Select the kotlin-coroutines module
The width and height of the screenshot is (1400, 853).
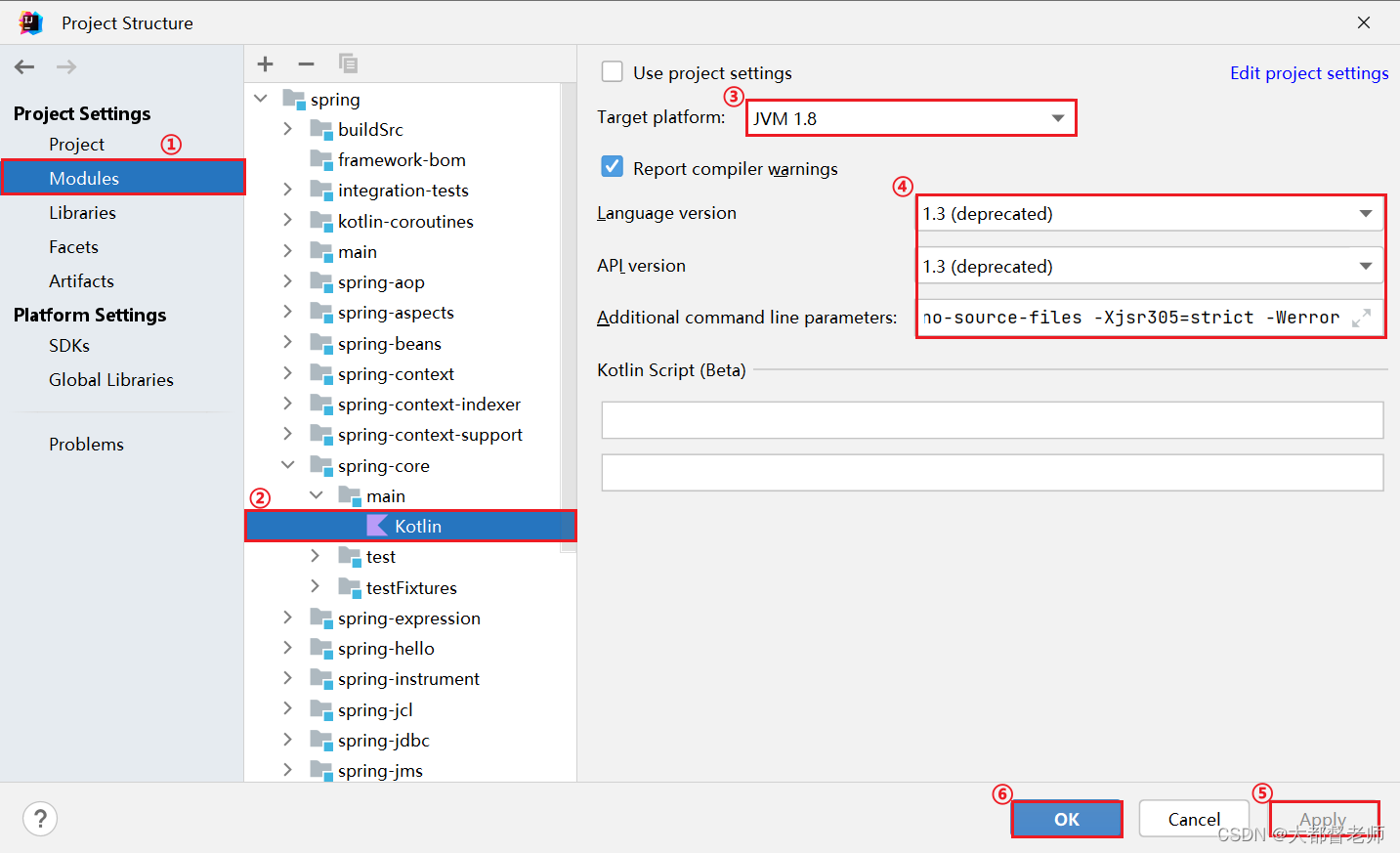[x=405, y=221]
